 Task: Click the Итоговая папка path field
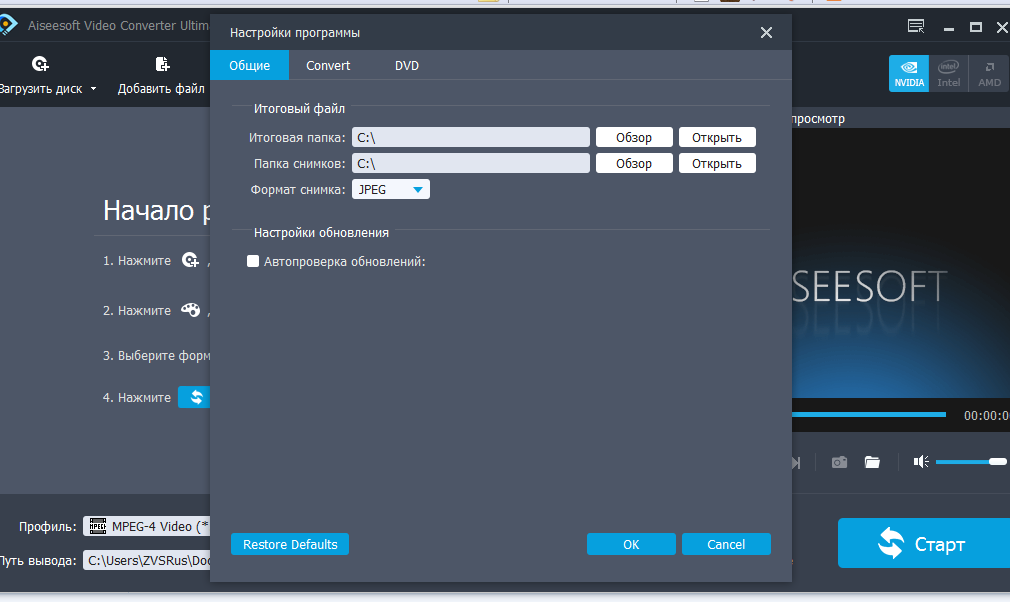click(x=471, y=137)
